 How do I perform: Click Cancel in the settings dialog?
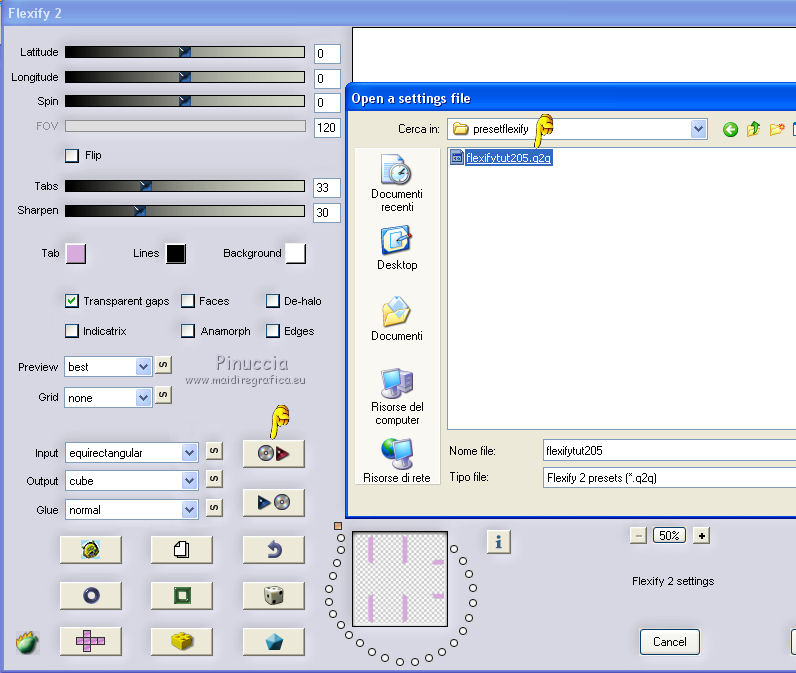[x=670, y=642]
